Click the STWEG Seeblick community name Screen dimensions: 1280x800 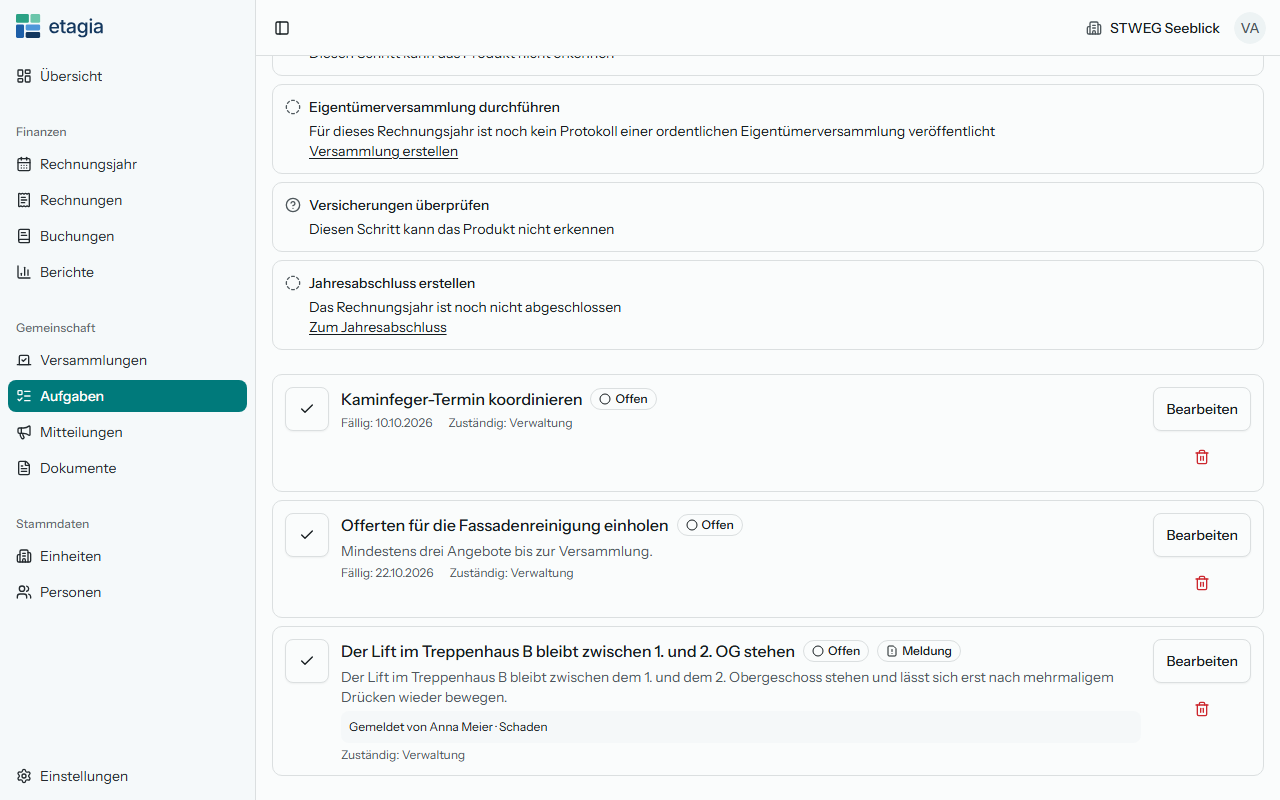(x=1165, y=28)
